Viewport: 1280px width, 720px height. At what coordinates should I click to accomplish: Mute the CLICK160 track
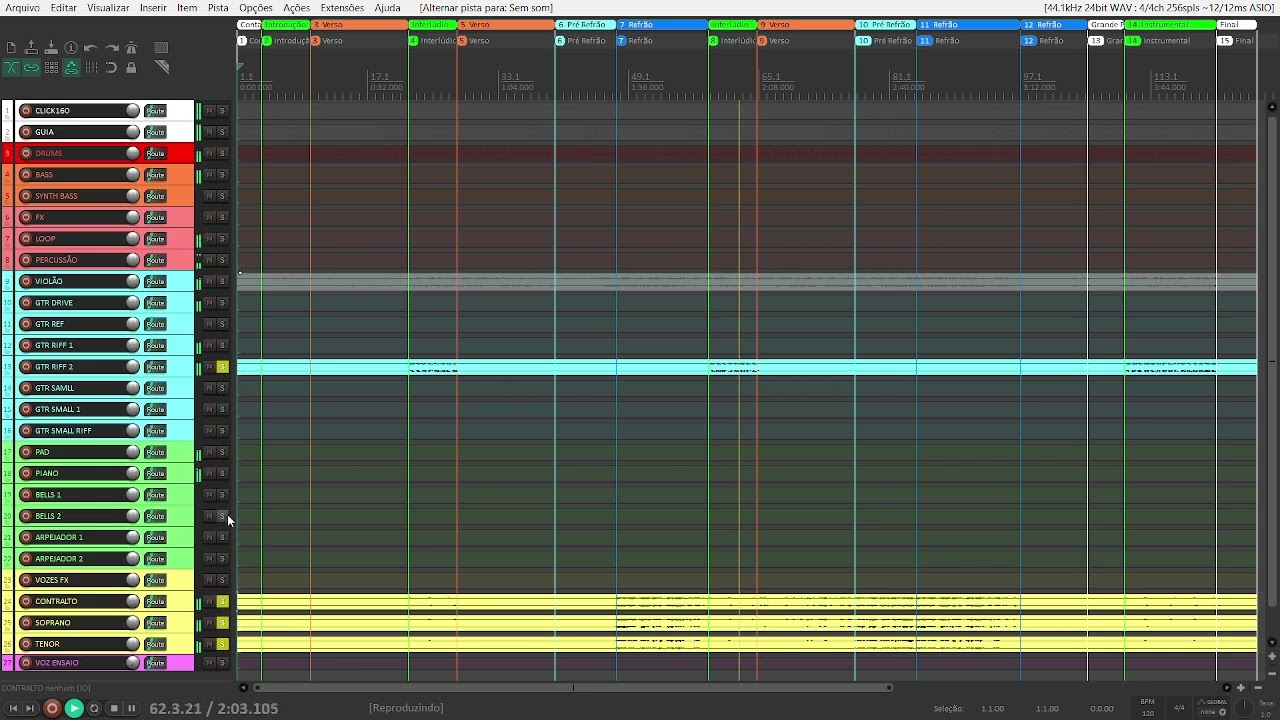pyautogui.click(x=210, y=111)
